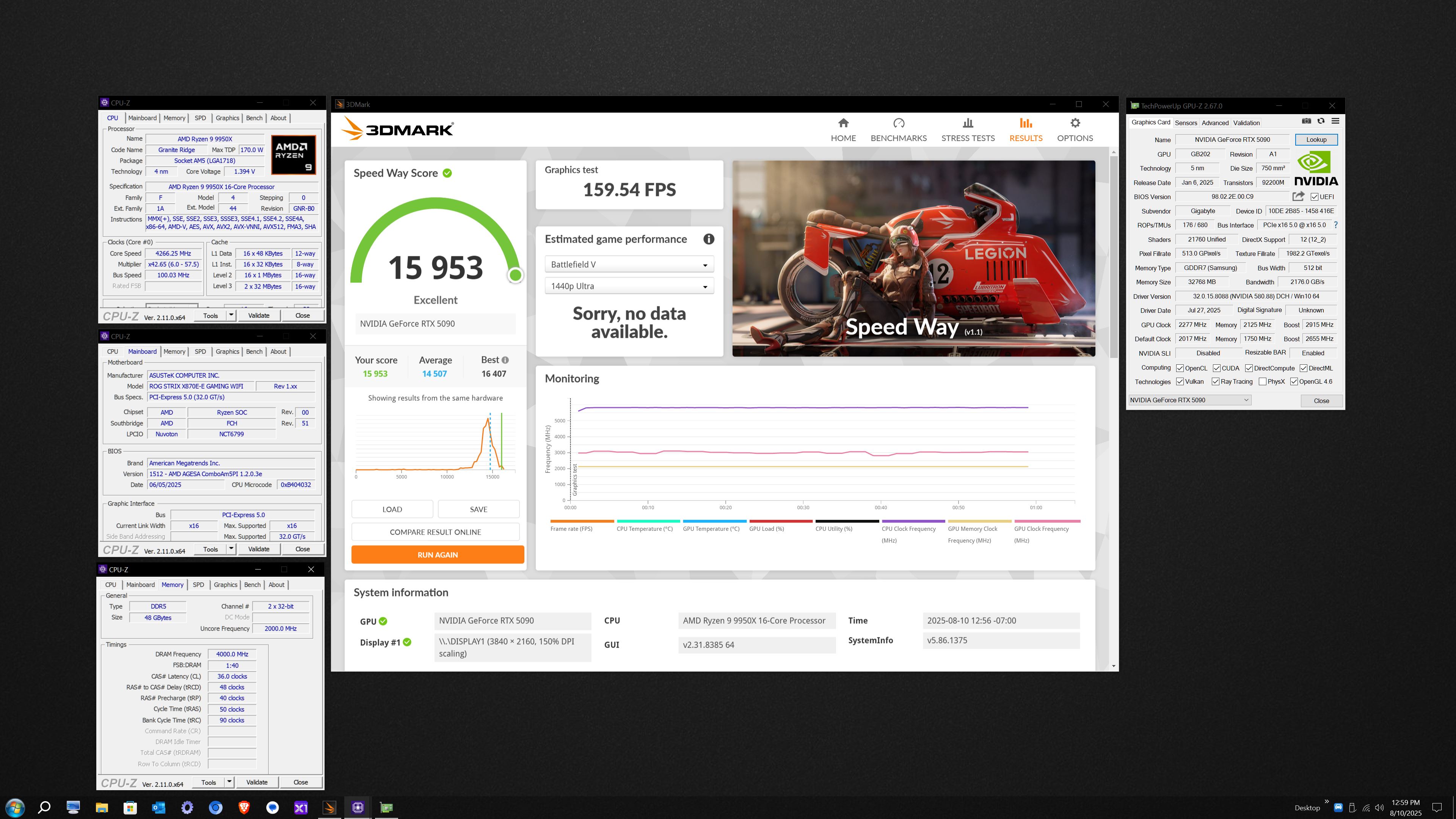The width and height of the screenshot is (1456, 819).
Task: Toggle the Frame rate orange legend swatch
Action: [x=582, y=521]
